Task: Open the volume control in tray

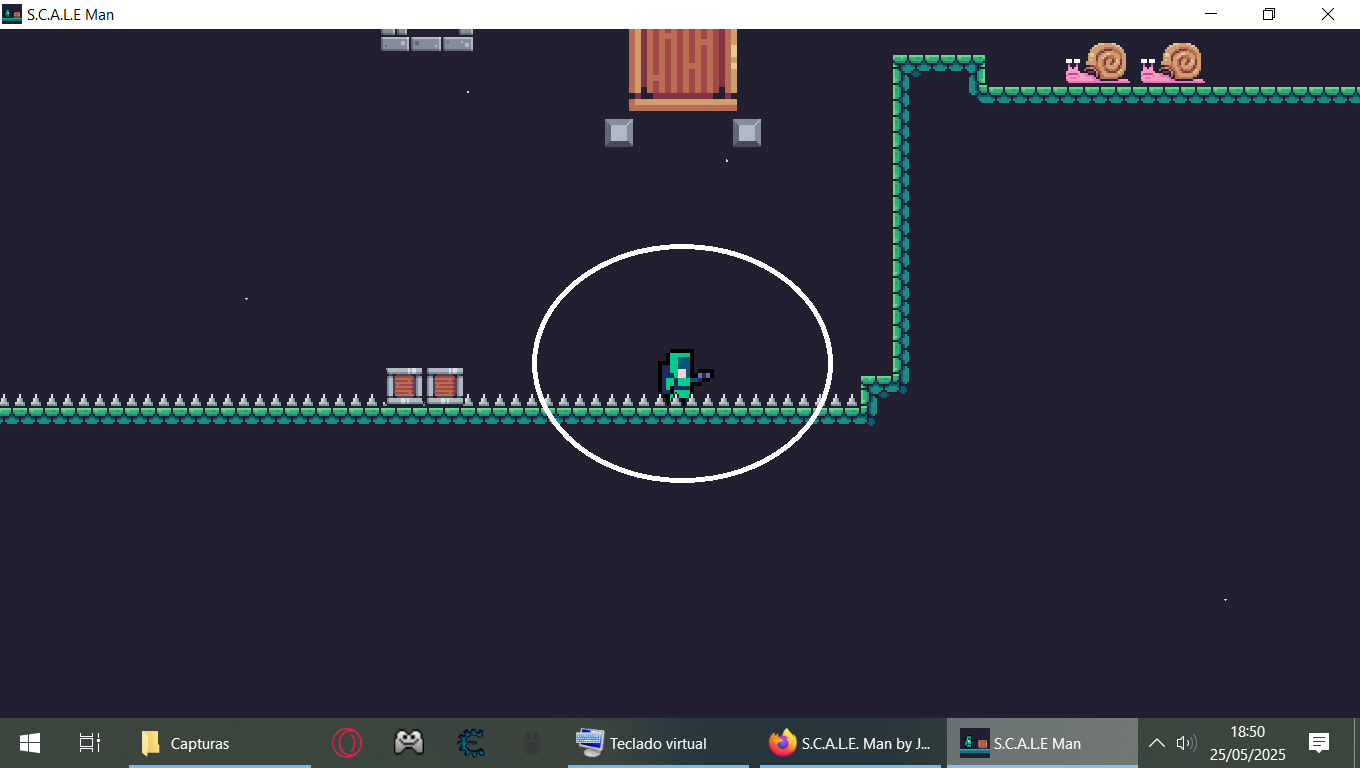Action: (x=1186, y=743)
